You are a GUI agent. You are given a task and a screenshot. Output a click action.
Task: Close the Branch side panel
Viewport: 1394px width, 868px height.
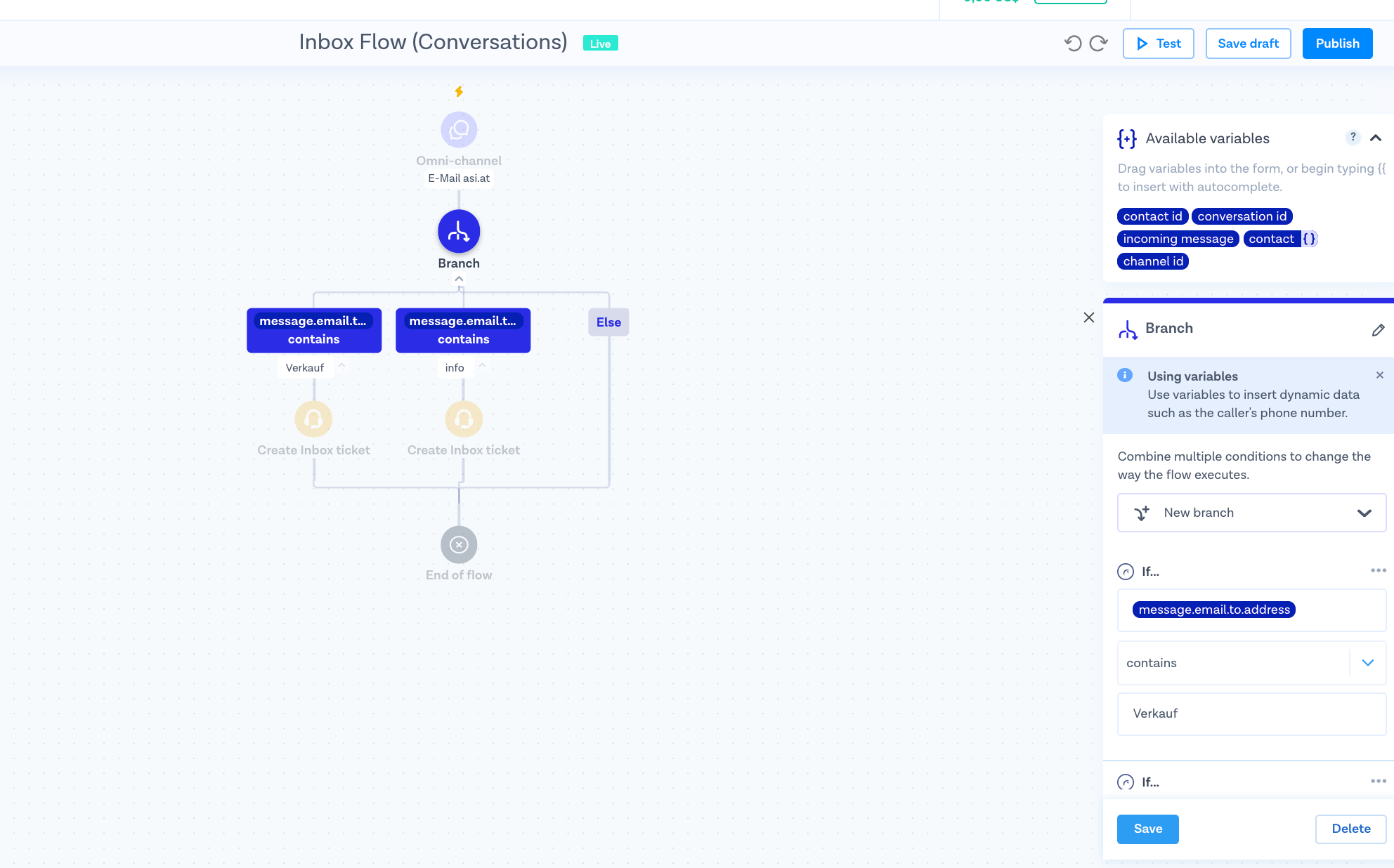coord(1089,317)
